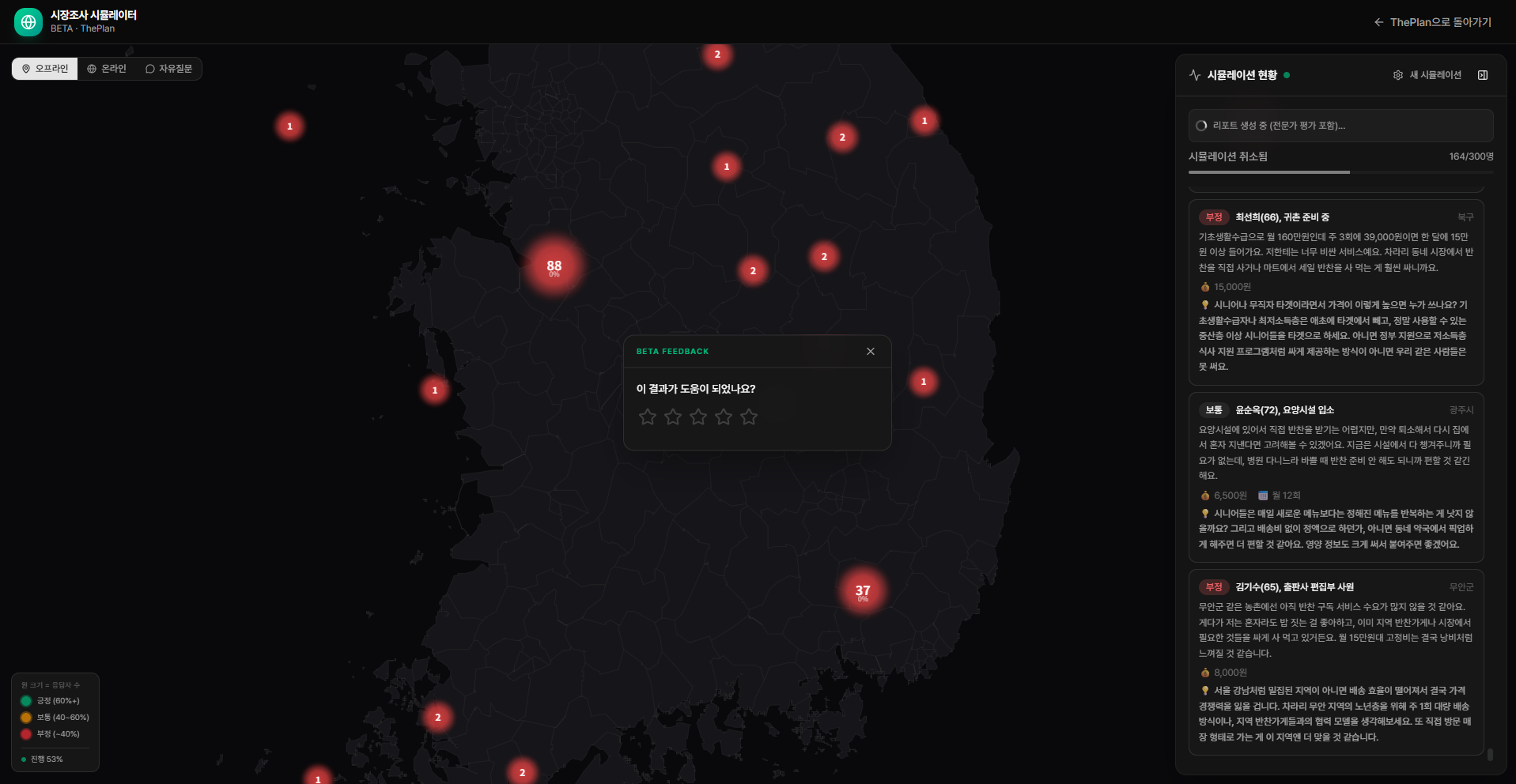The height and width of the screenshot is (784, 1516).
Task: Rate the result five stars
Action: [749, 416]
